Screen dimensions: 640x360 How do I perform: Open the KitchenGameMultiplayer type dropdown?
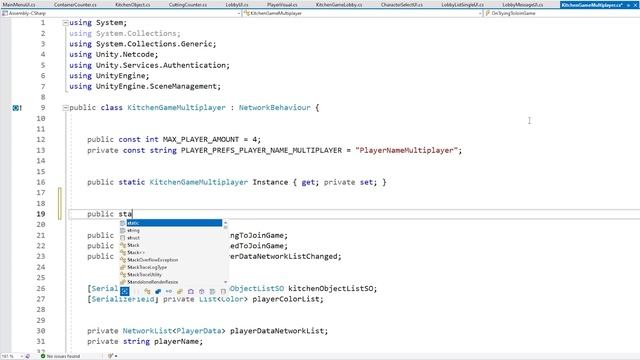click(362, 13)
